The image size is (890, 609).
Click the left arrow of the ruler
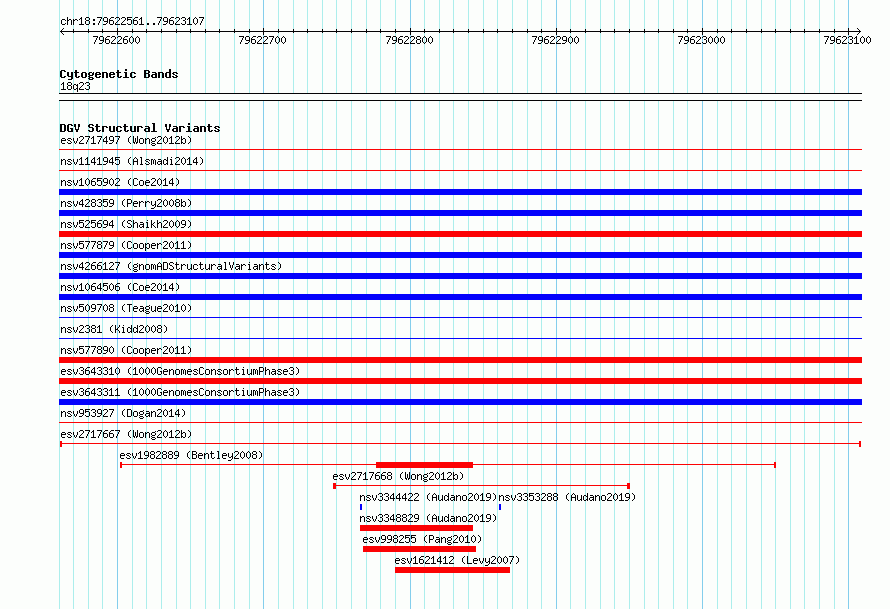point(62,32)
